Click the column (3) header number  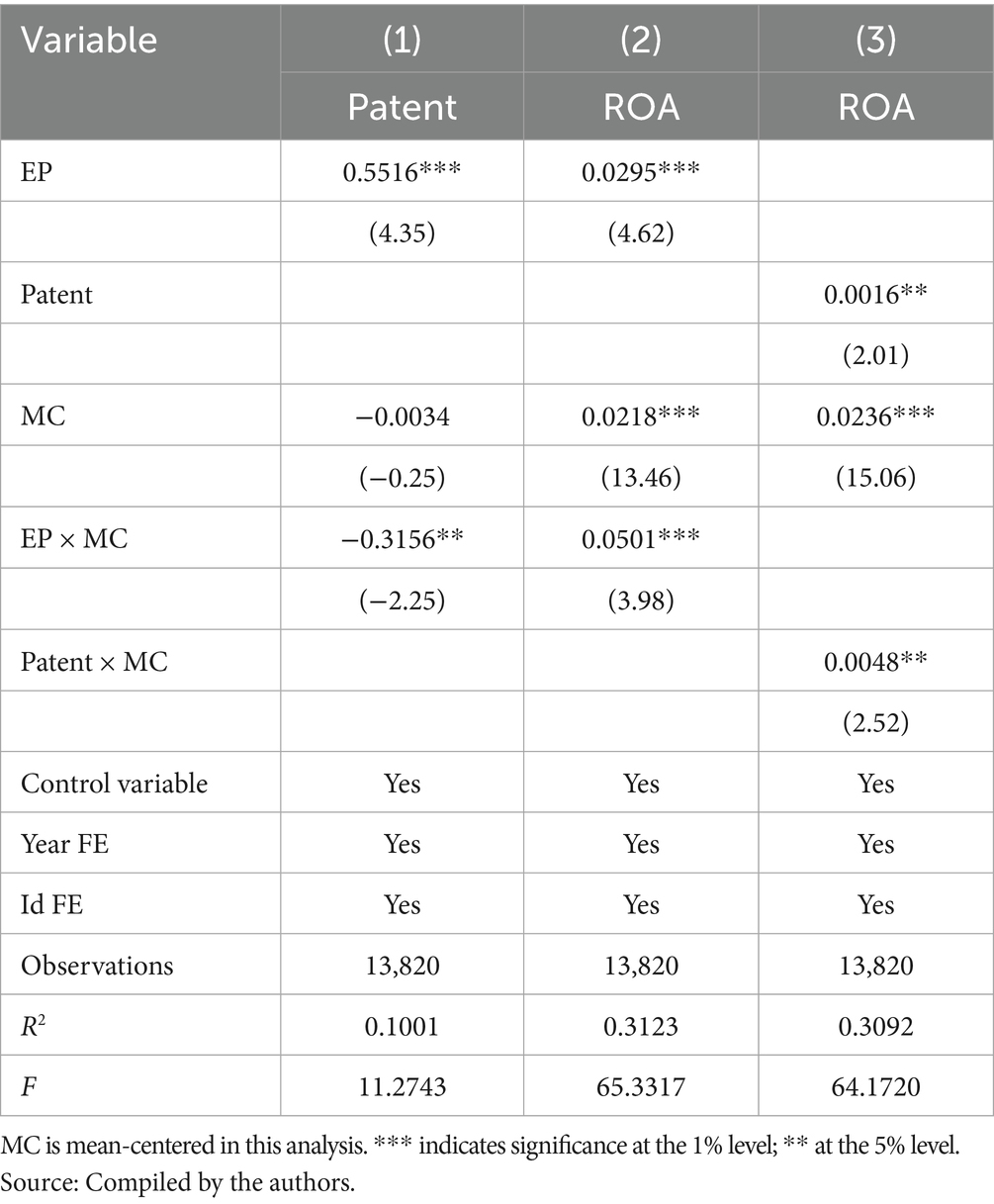(875, 40)
